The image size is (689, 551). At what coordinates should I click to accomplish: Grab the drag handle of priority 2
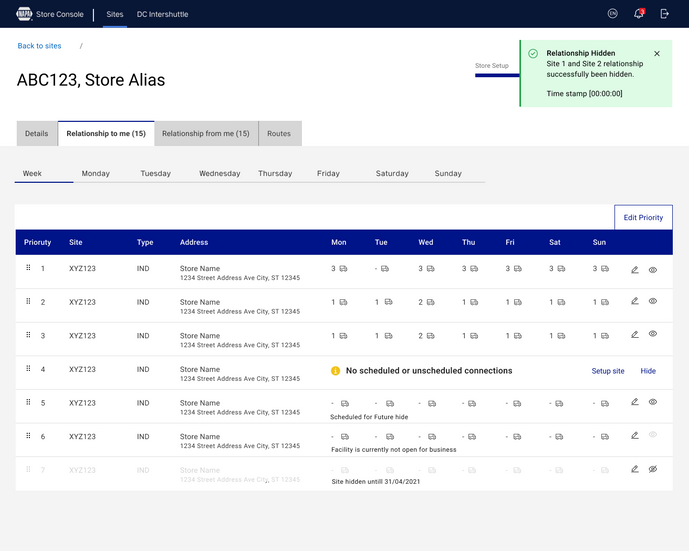click(28, 301)
